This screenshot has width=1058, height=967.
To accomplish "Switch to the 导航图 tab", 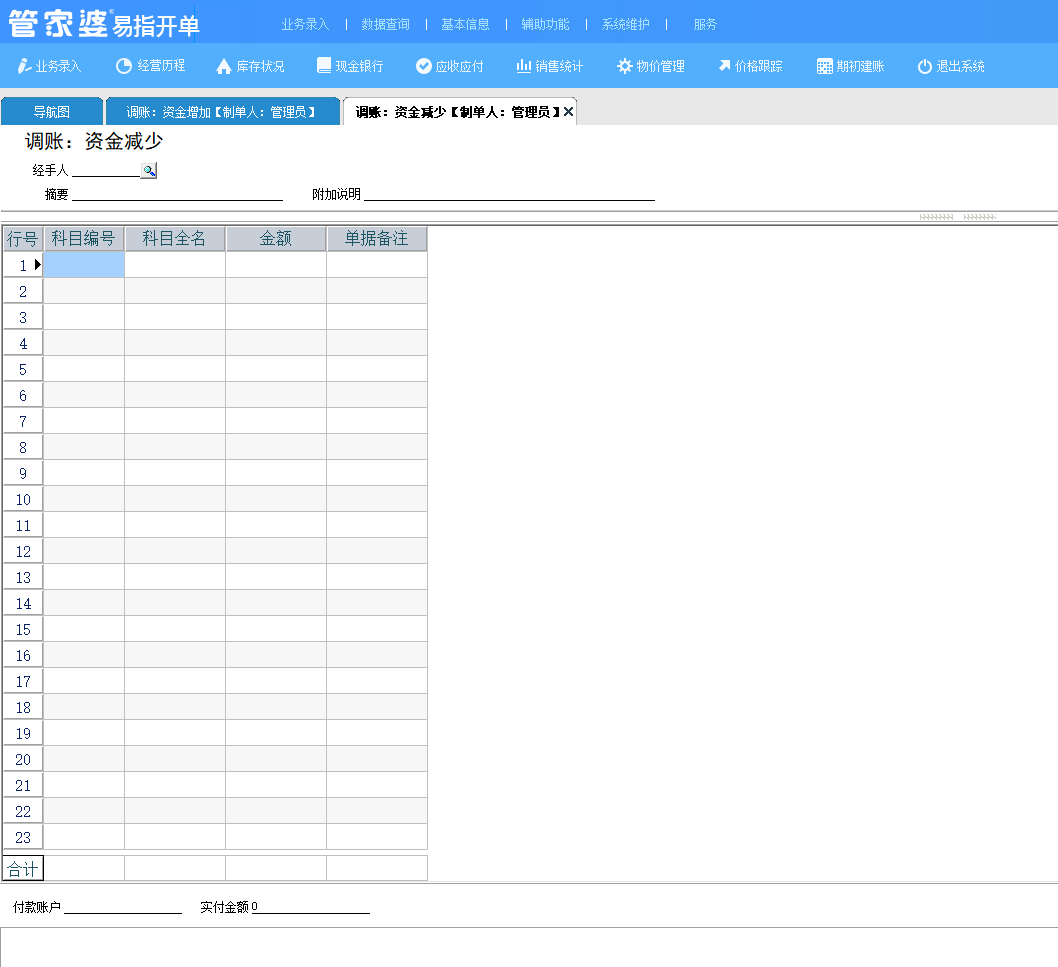I will pyautogui.click(x=52, y=112).
